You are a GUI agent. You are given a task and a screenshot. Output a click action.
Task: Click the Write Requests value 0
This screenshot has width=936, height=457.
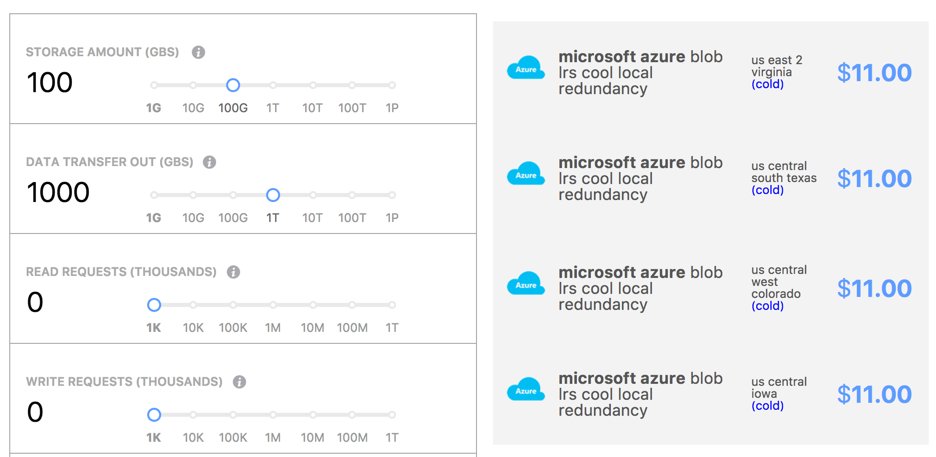click(35, 412)
